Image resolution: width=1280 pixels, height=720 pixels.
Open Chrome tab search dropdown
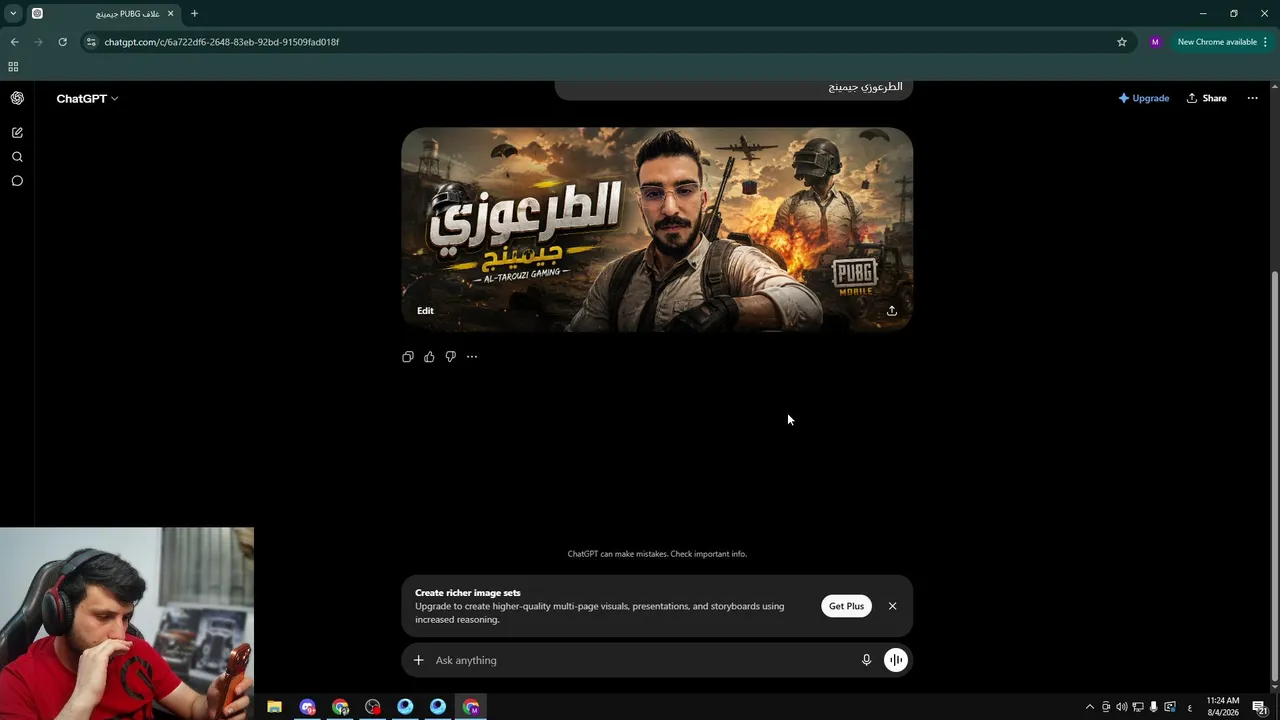pyautogui.click(x=13, y=14)
